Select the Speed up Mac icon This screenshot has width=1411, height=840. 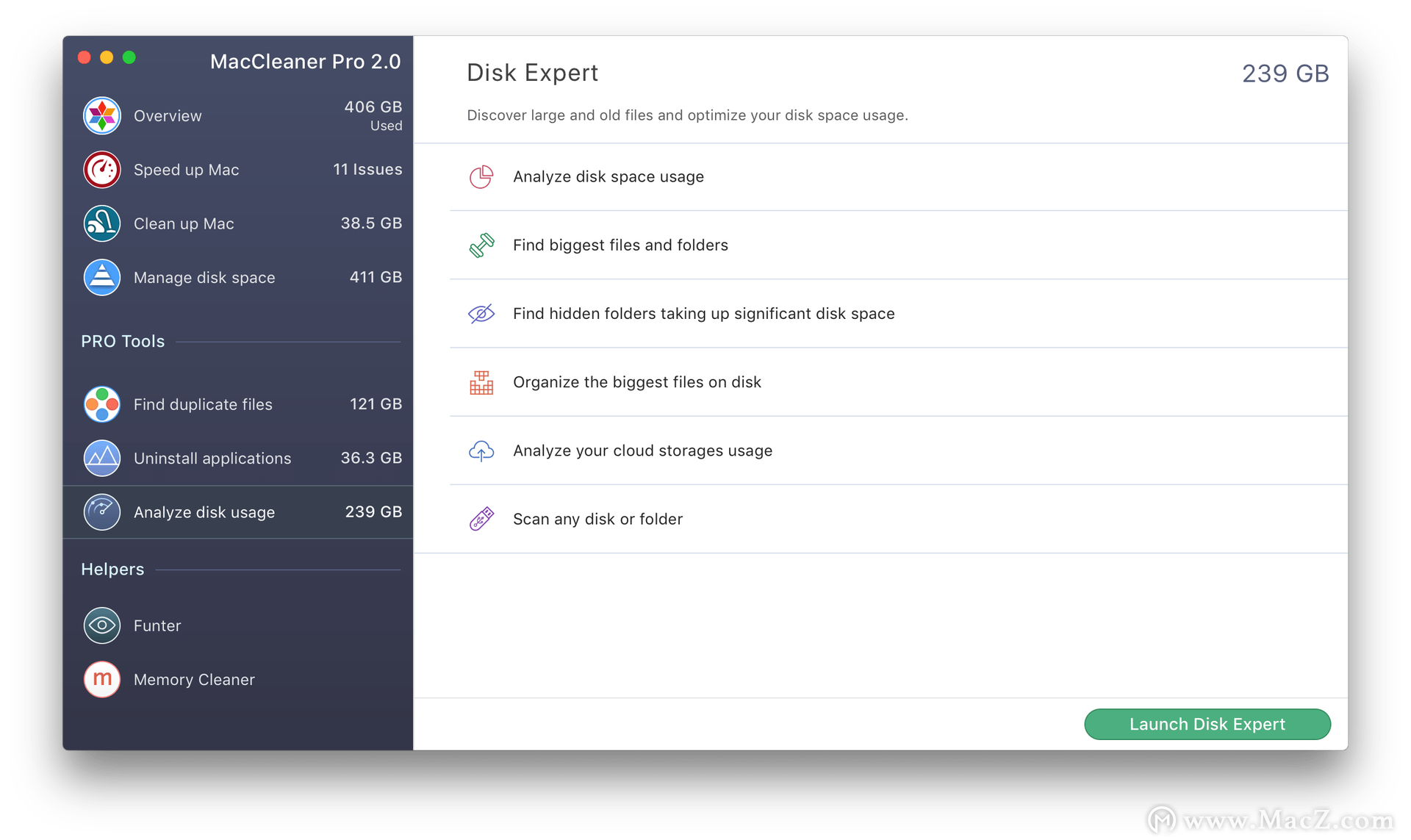[x=103, y=168]
